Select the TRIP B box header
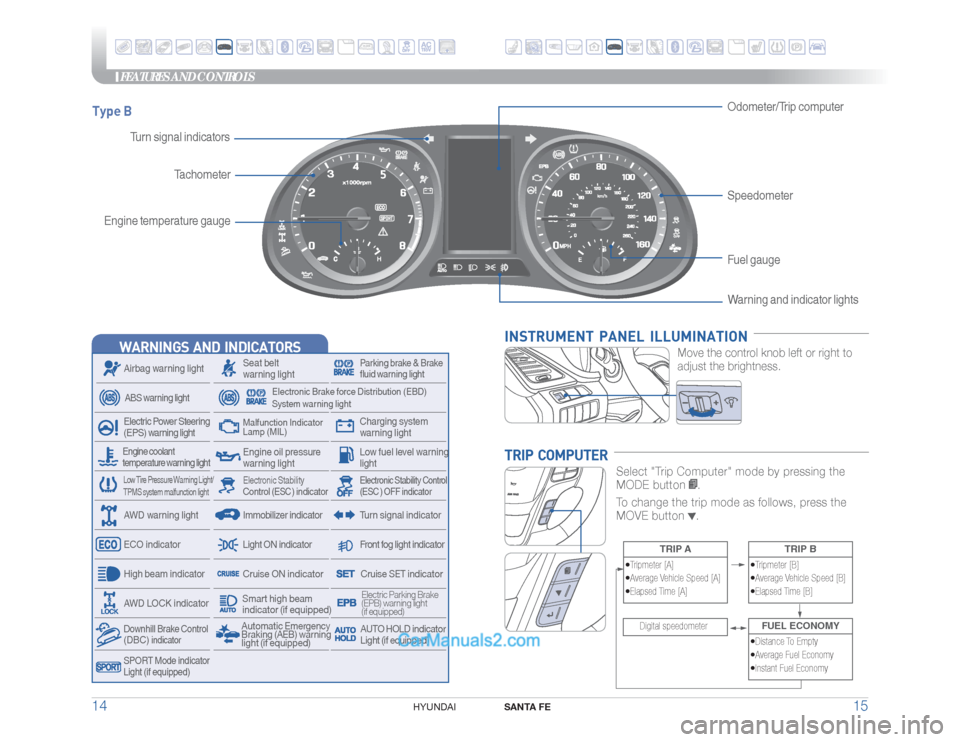Viewport: 960px width, 742px height. (800, 549)
